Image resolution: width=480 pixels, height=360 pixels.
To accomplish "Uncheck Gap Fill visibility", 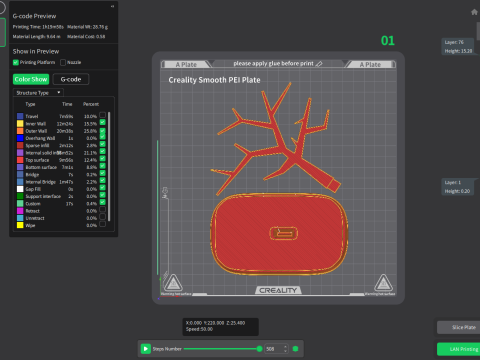I will [103, 188].
